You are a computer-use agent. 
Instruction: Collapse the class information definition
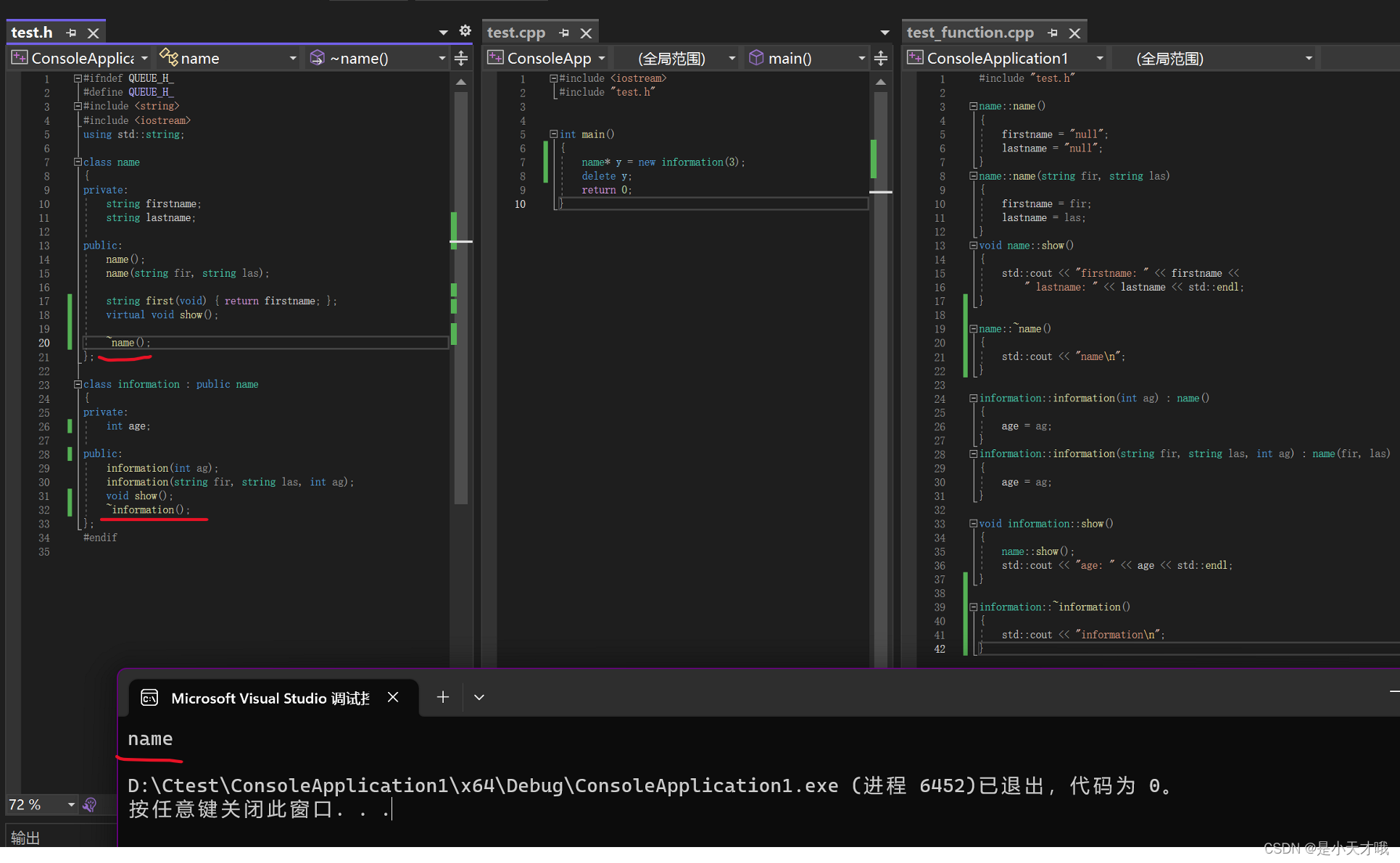click(x=78, y=385)
